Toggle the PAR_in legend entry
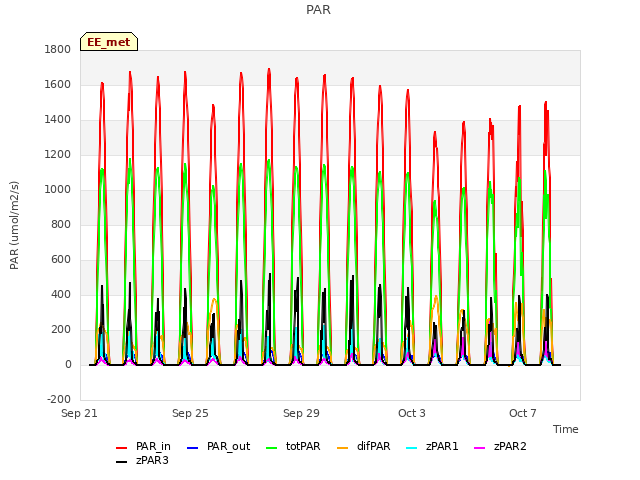The width and height of the screenshot is (640, 480). (143, 447)
